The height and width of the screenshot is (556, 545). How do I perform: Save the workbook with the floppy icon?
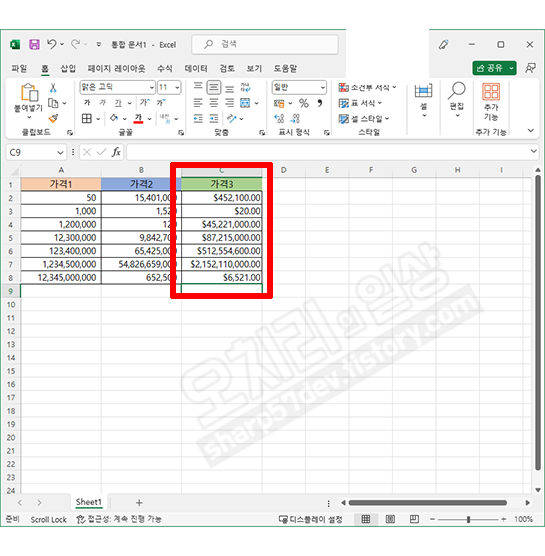point(34,45)
